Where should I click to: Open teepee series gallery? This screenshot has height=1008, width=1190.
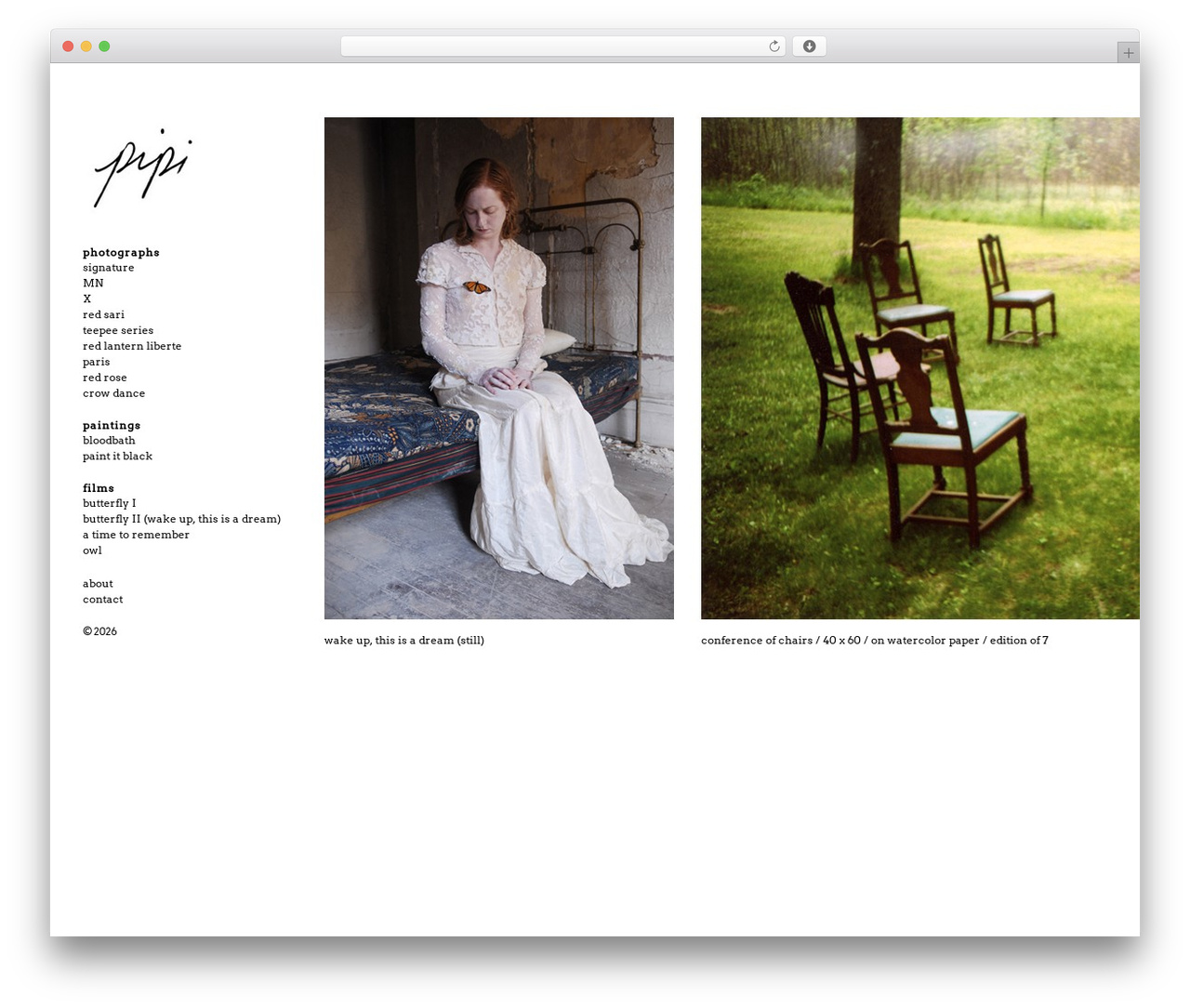click(118, 331)
